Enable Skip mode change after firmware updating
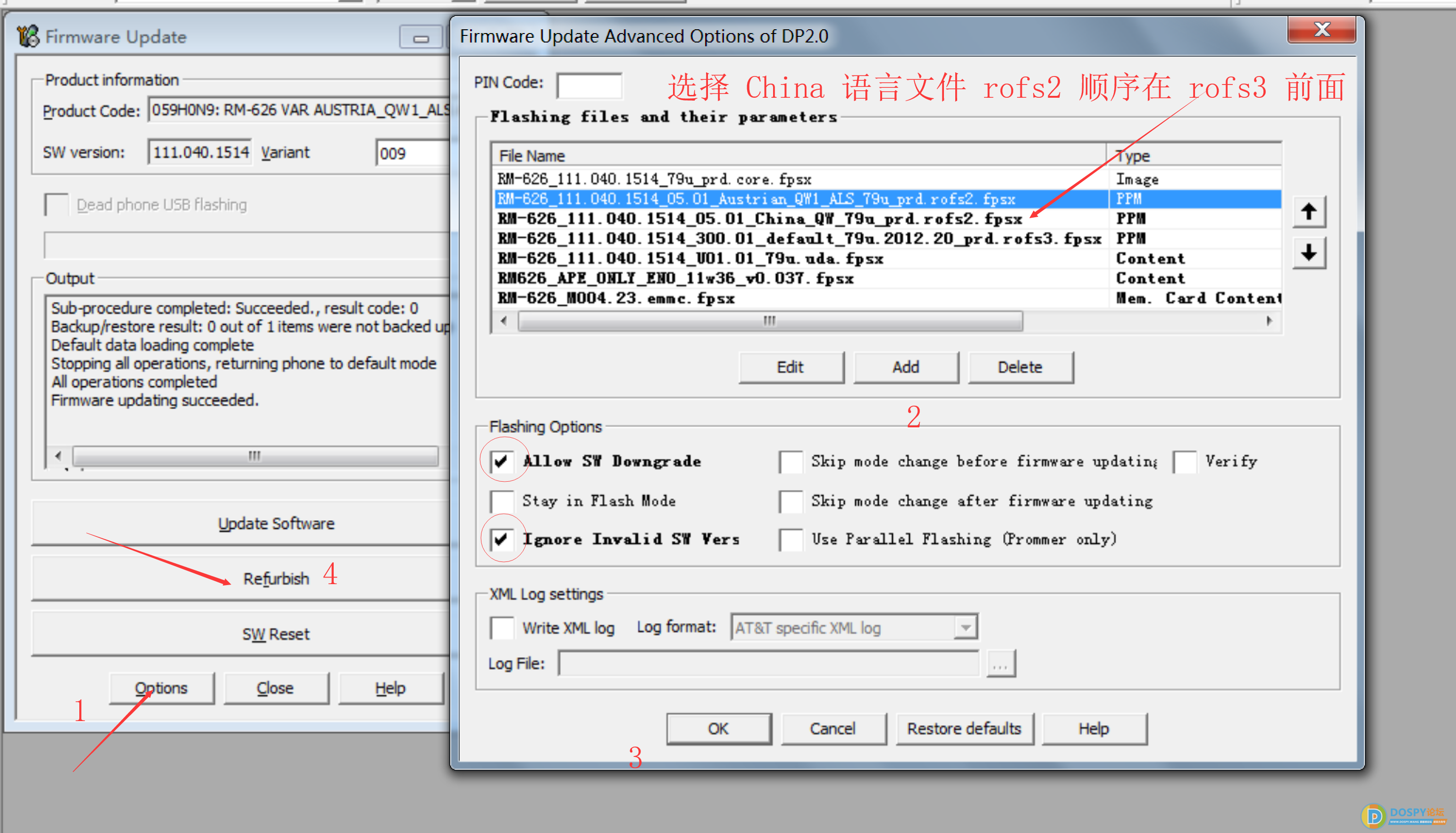The height and width of the screenshot is (833, 1456). (x=791, y=501)
